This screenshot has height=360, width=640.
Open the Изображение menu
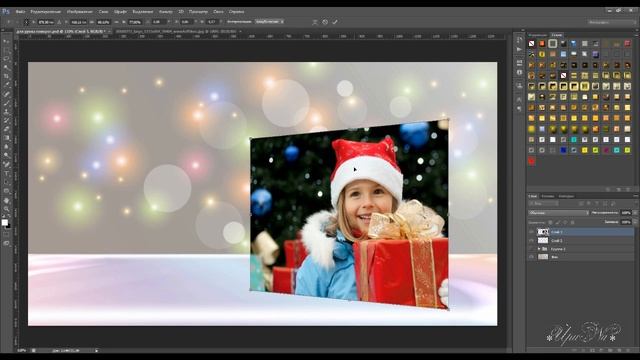tap(80, 12)
